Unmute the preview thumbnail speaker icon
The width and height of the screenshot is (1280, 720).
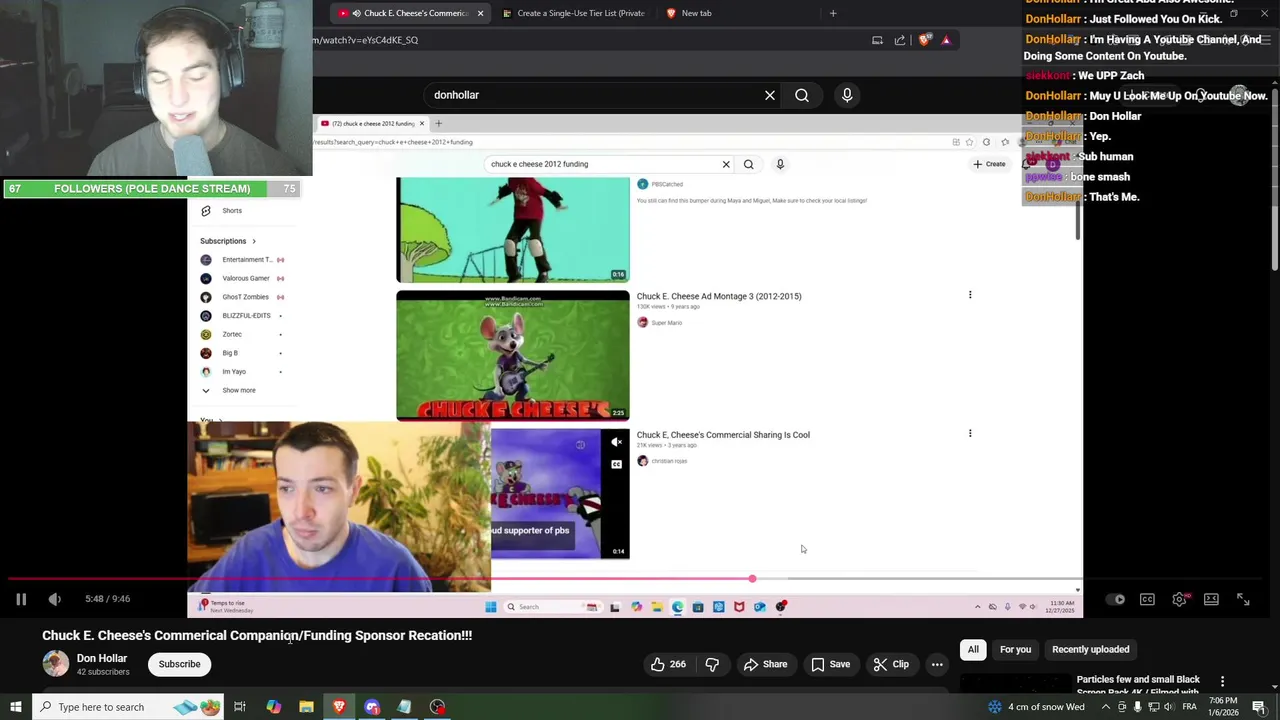(x=616, y=442)
